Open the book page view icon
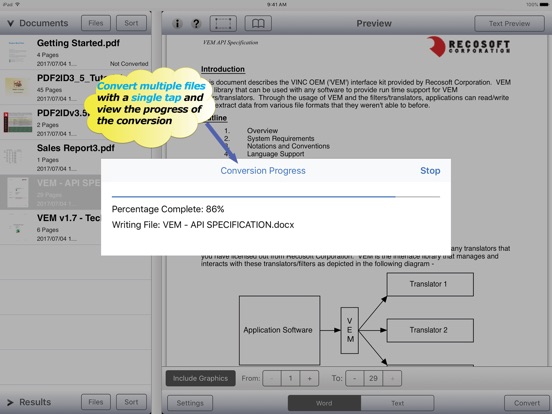This screenshot has height=414, width=552. click(x=258, y=24)
